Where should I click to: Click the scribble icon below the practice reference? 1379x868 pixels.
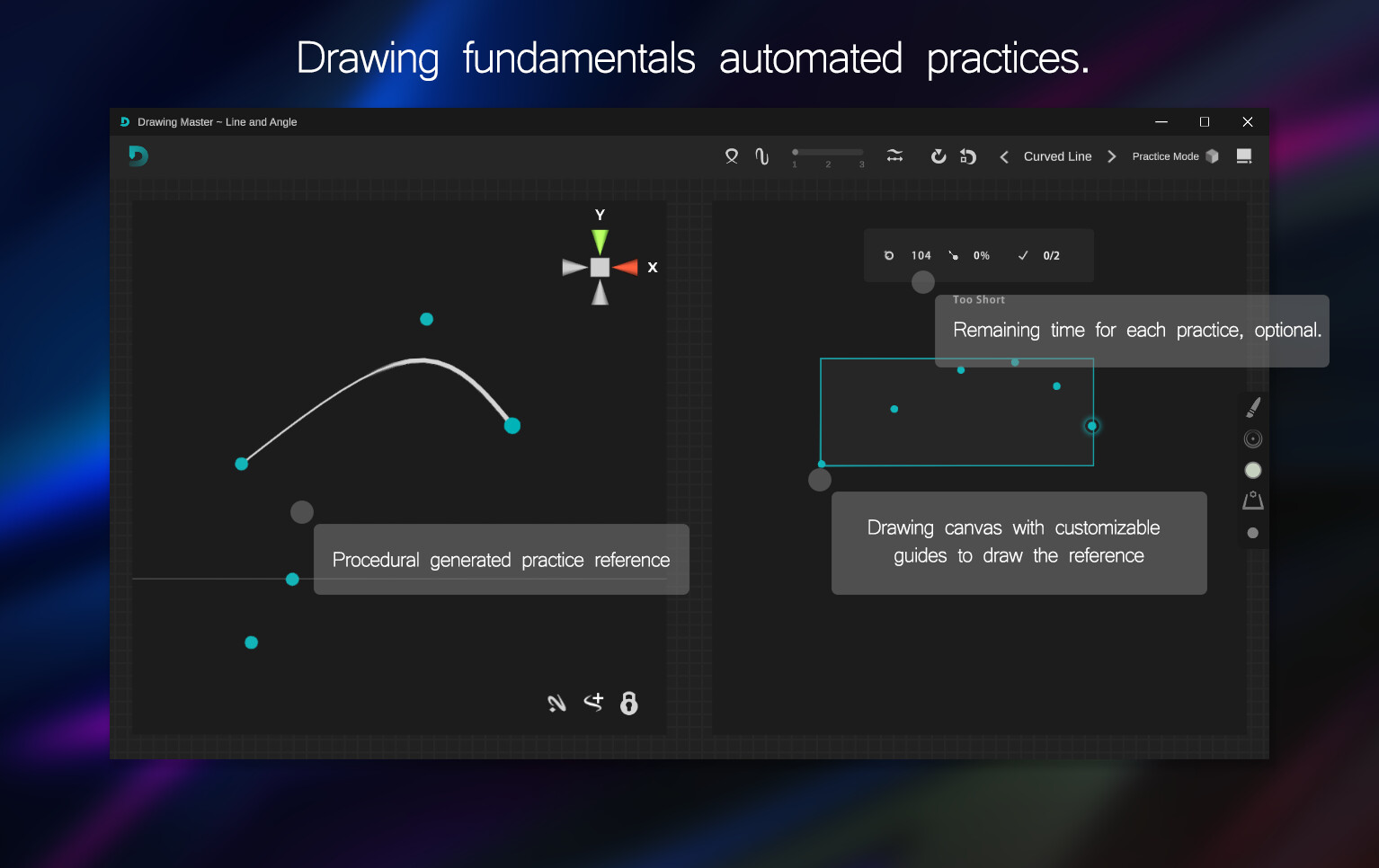point(557,703)
